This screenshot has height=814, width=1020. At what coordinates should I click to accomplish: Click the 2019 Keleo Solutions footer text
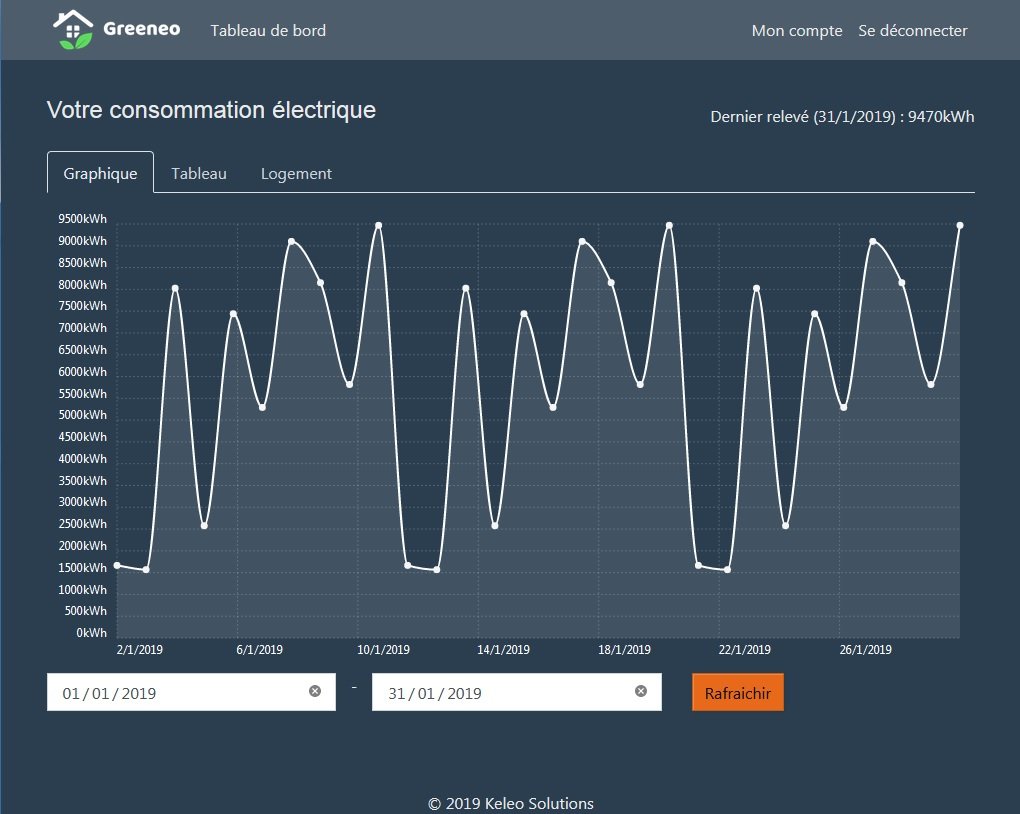point(511,804)
